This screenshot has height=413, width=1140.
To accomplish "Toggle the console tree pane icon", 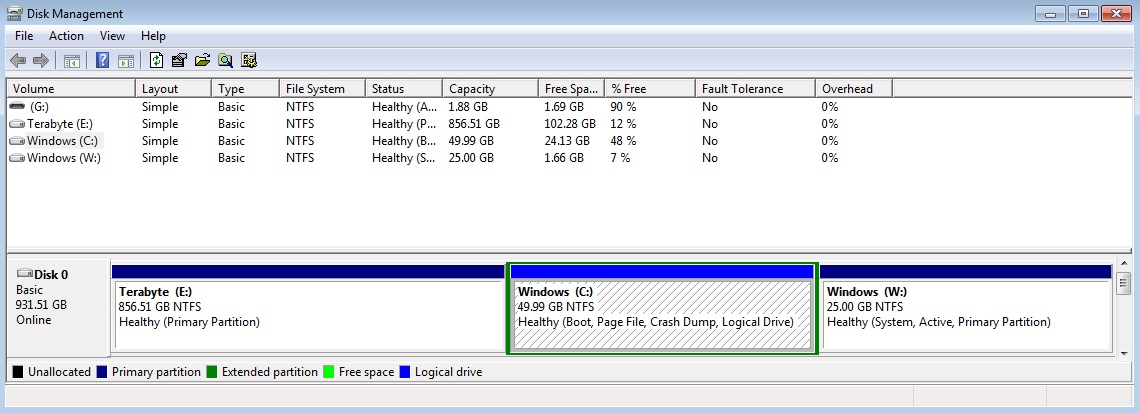I will tap(71, 60).
